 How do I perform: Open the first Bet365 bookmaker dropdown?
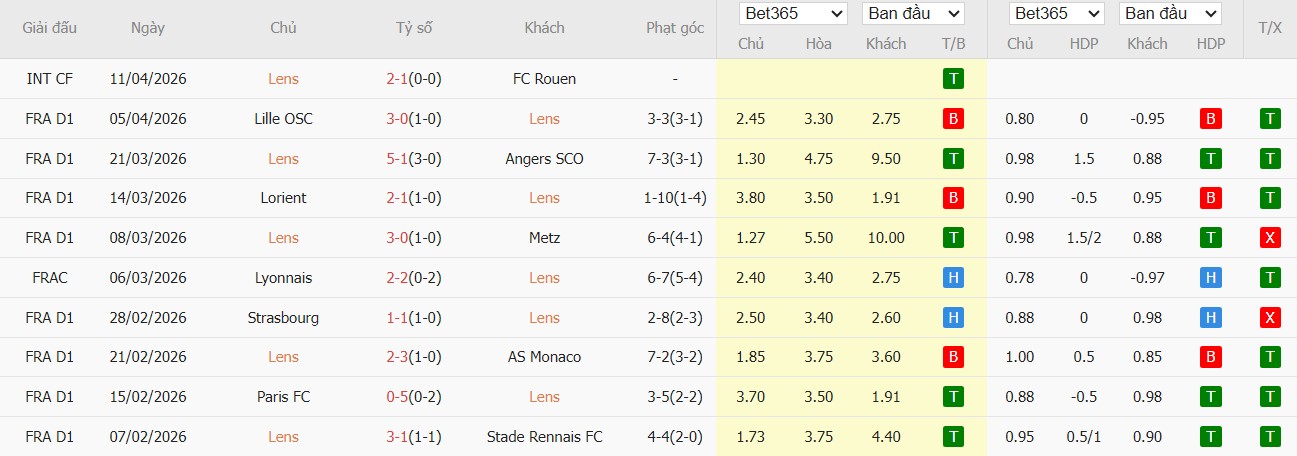click(x=793, y=14)
